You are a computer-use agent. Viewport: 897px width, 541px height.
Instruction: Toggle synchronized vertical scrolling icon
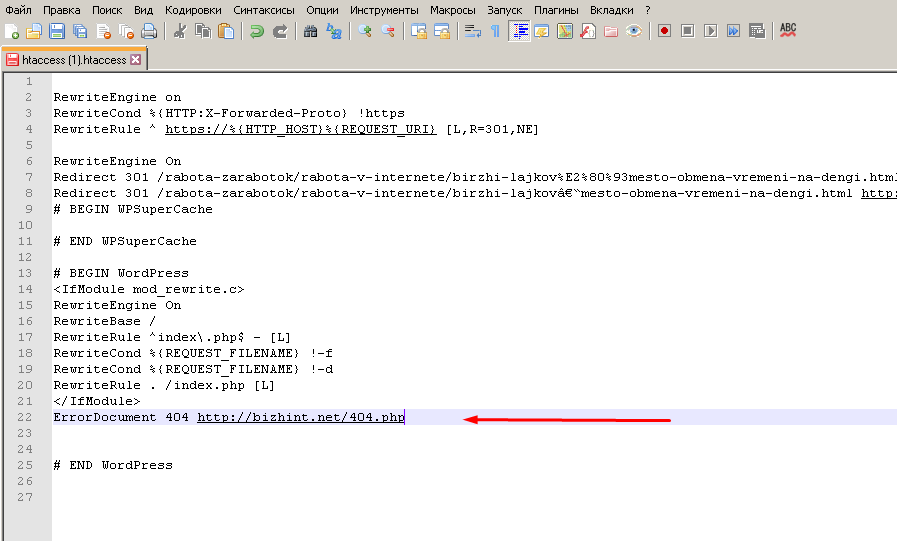point(419,31)
